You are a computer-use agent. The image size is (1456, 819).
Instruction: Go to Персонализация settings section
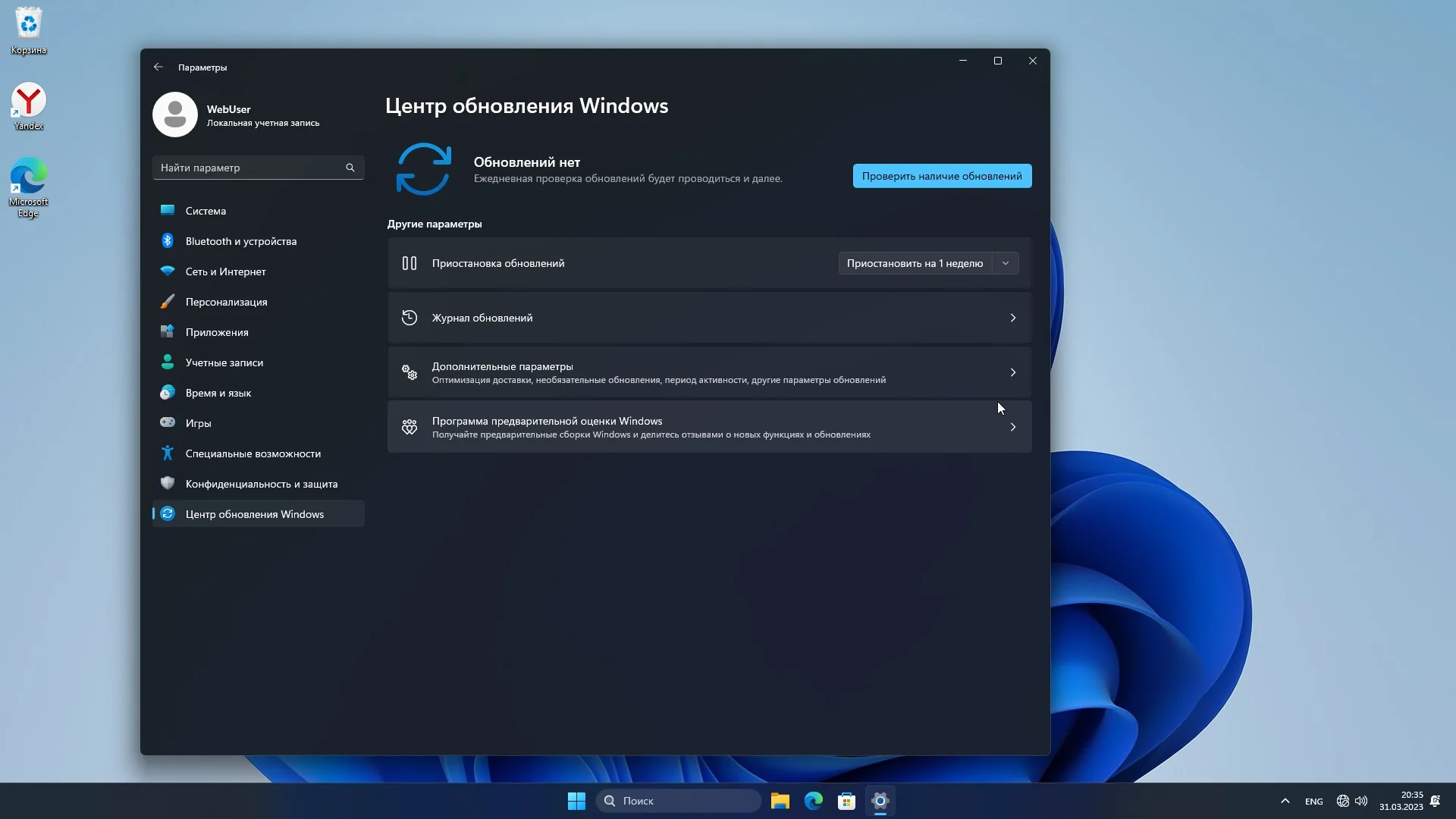click(x=226, y=302)
